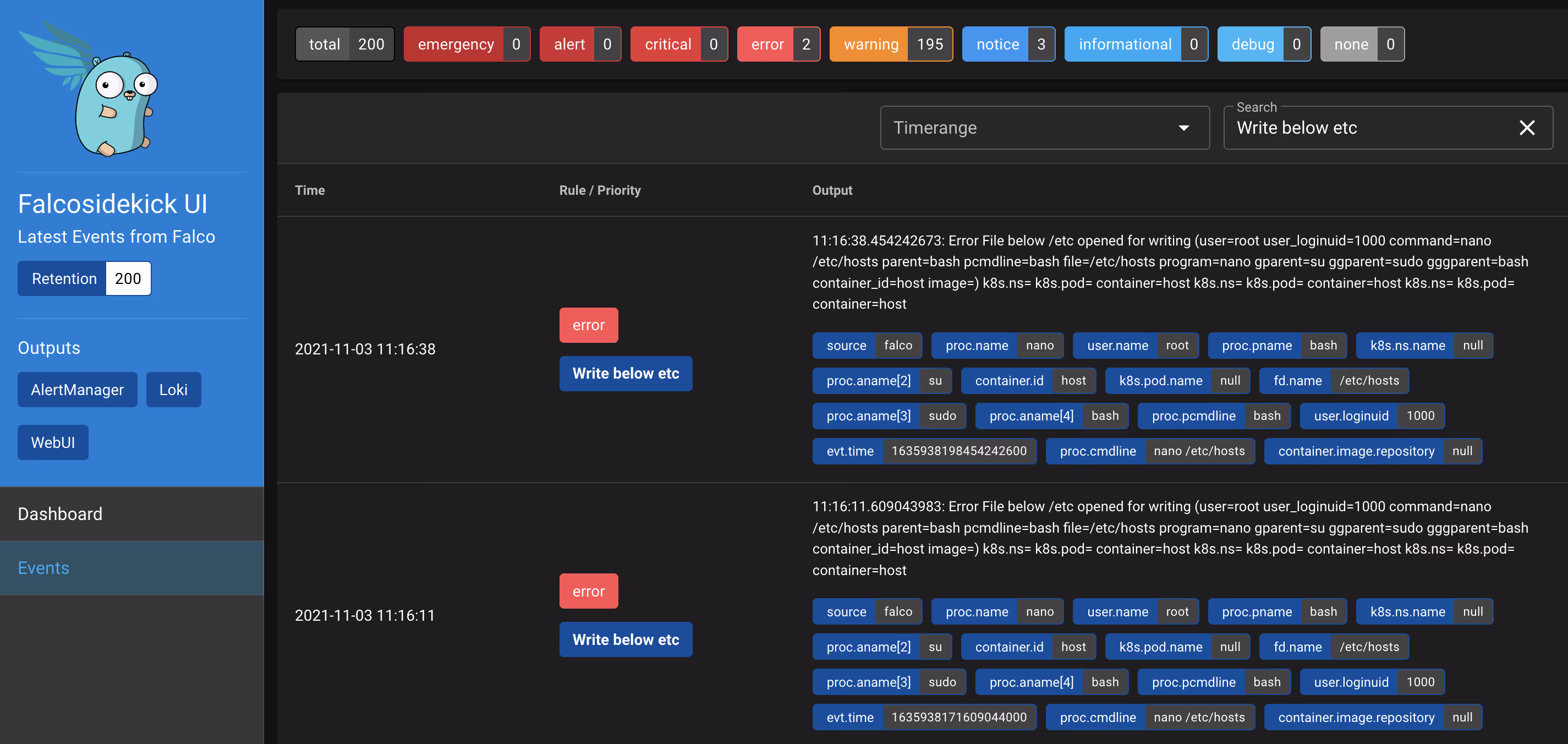Image resolution: width=1568 pixels, height=744 pixels.
Task: Go to the Events menu item
Action: tap(131, 567)
